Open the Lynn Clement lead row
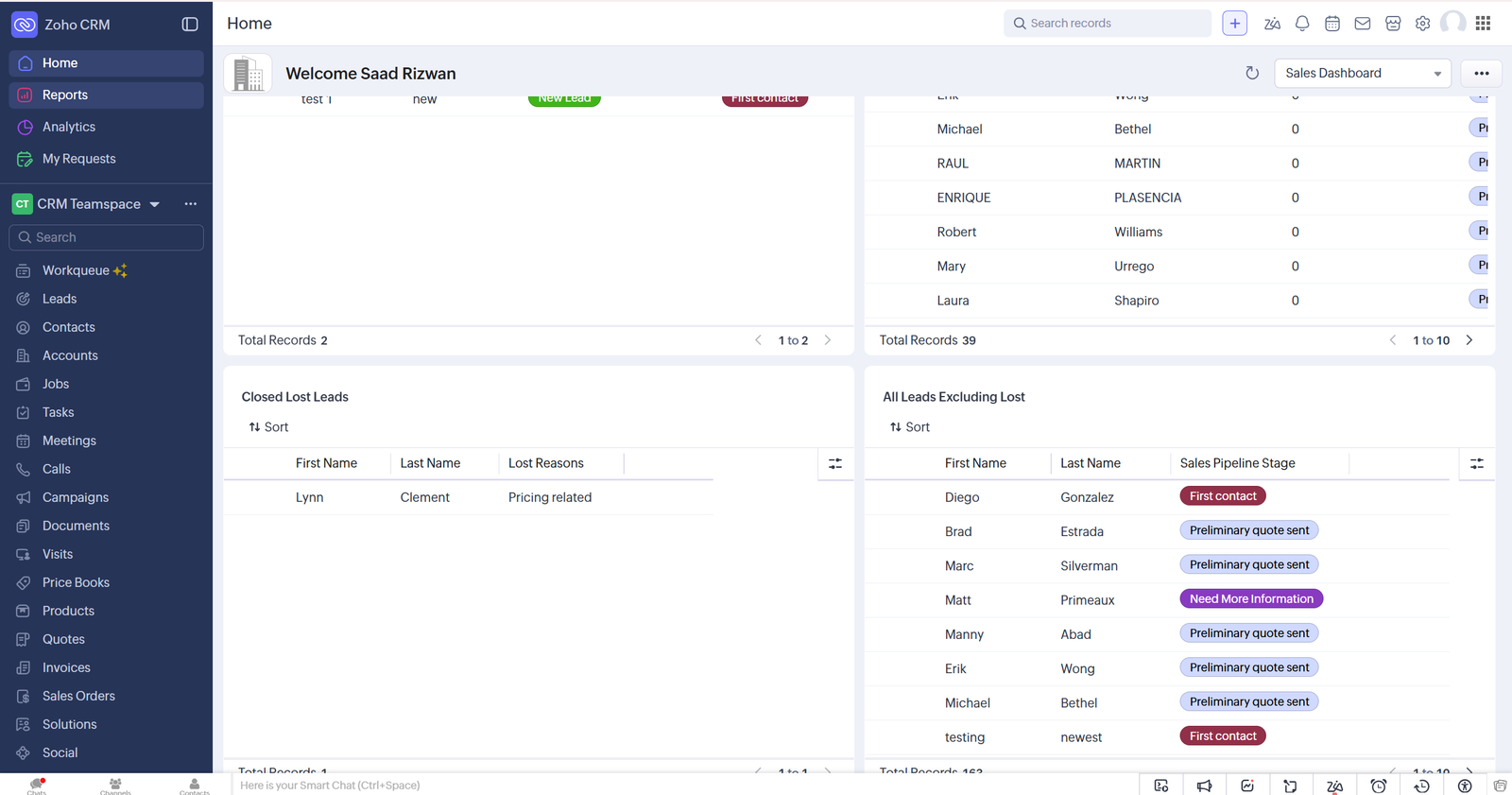This screenshot has width=1512, height=795. pyautogui.click(x=468, y=497)
